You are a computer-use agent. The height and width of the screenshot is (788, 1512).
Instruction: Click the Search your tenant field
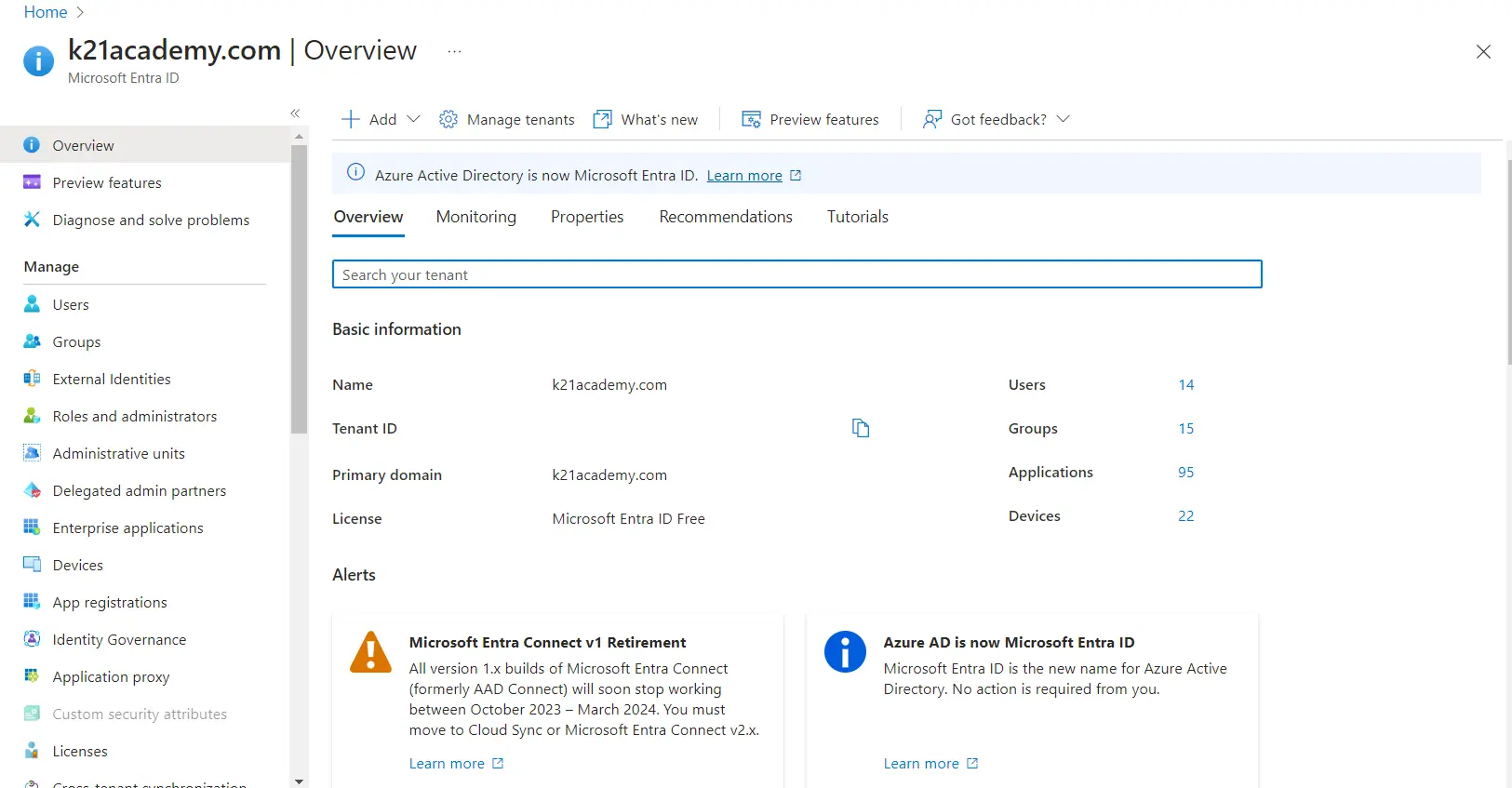[796, 274]
